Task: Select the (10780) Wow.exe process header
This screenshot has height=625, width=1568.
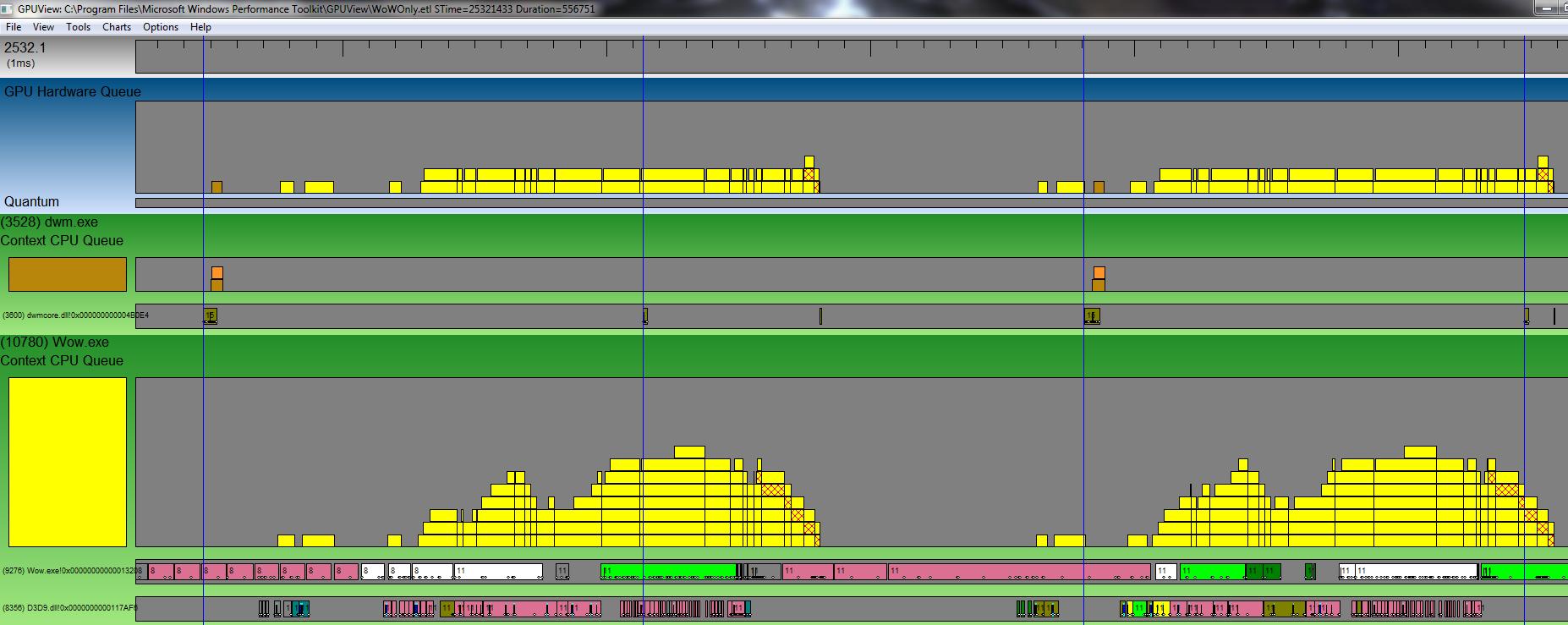Action: point(55,343)
